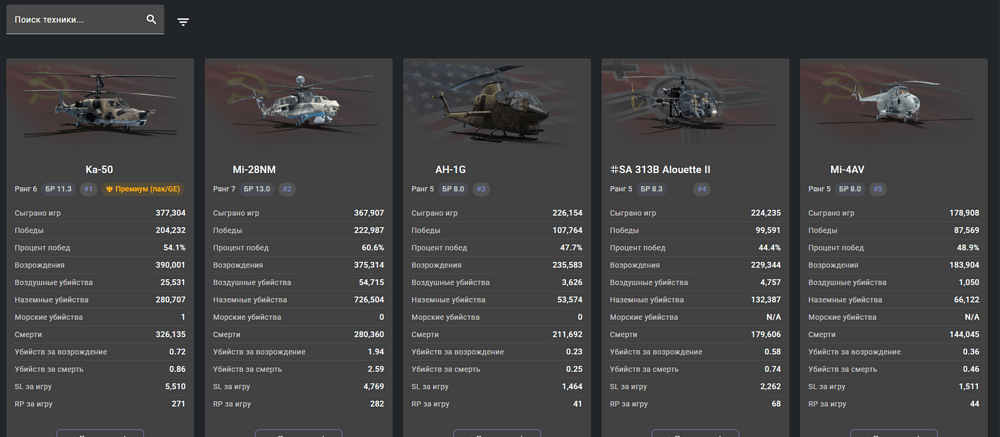Select deaths value '211,692'
The image size is (1000, 437).
(x=568, y=334)
